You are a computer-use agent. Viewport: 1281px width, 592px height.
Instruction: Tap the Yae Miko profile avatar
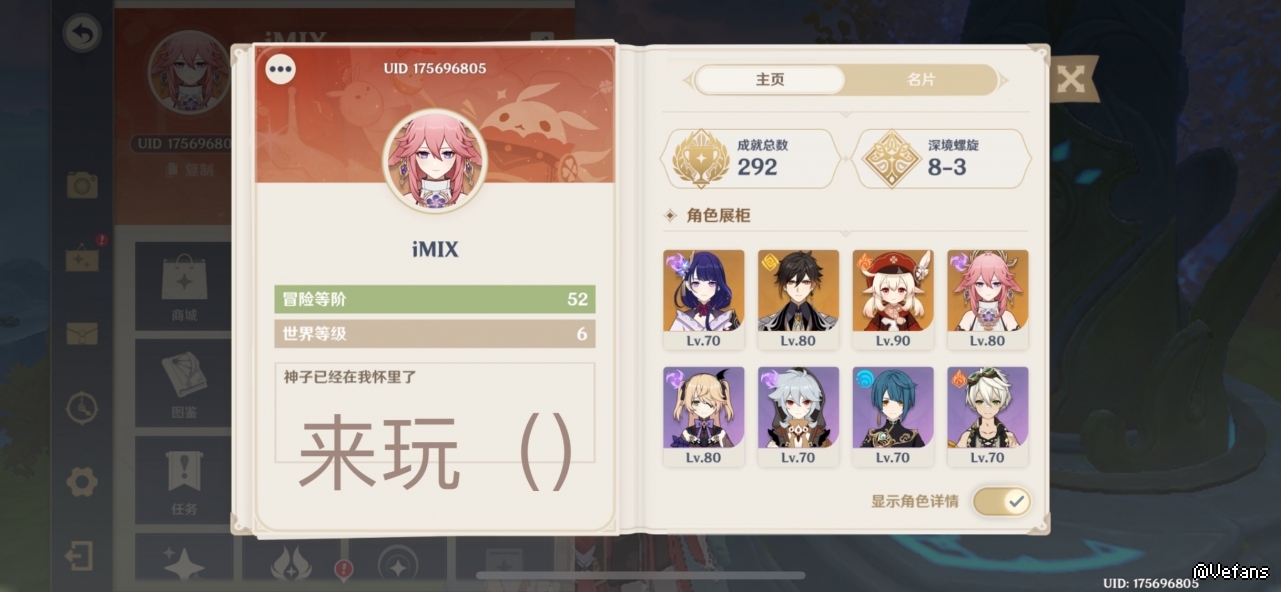[435, 161]
